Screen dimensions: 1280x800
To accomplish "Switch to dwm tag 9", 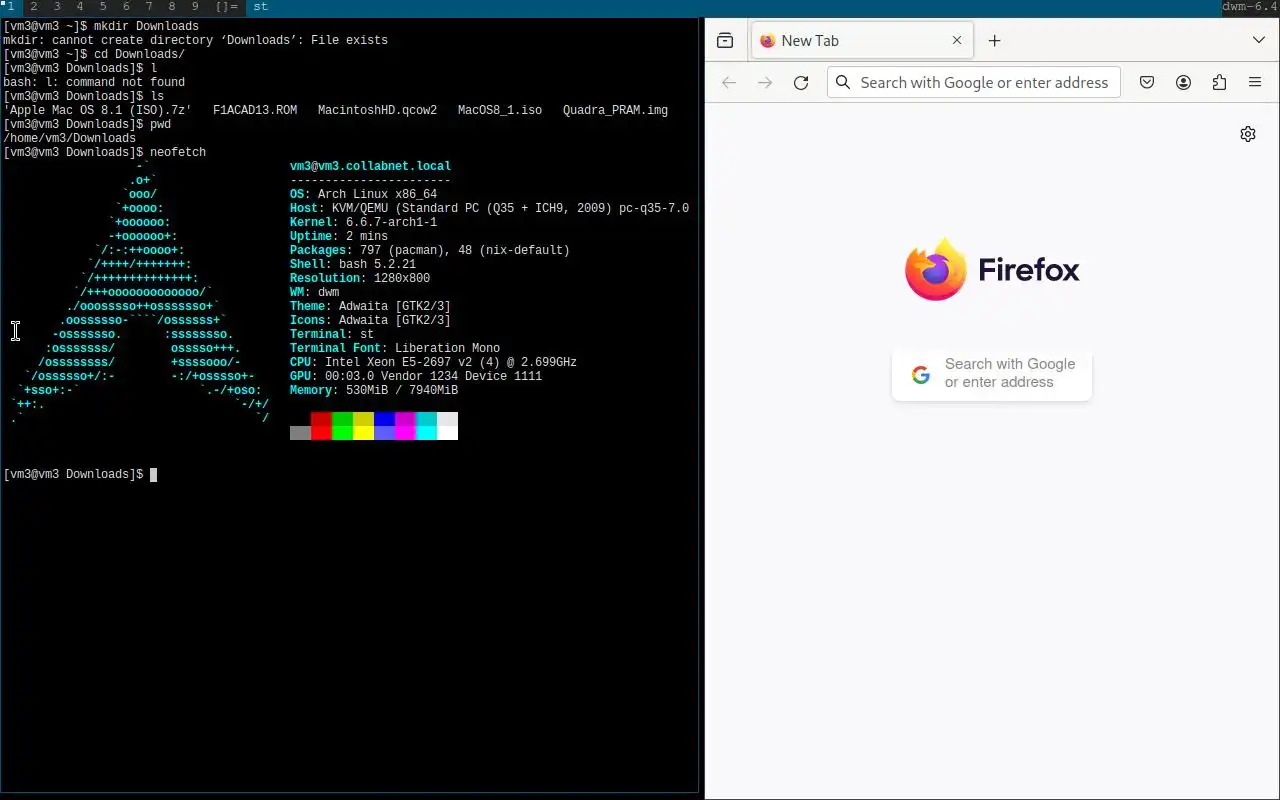I will 195,7.
